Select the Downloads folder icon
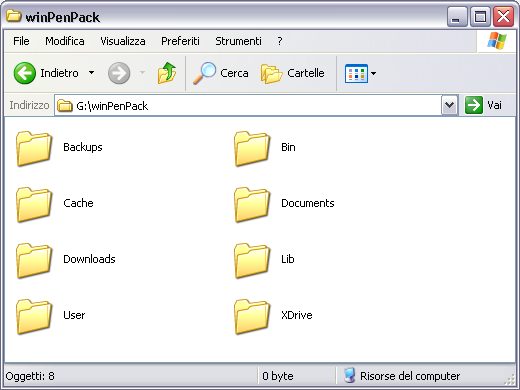The width and height of the screenshot is (520, 390). click(x=34, y=260)
